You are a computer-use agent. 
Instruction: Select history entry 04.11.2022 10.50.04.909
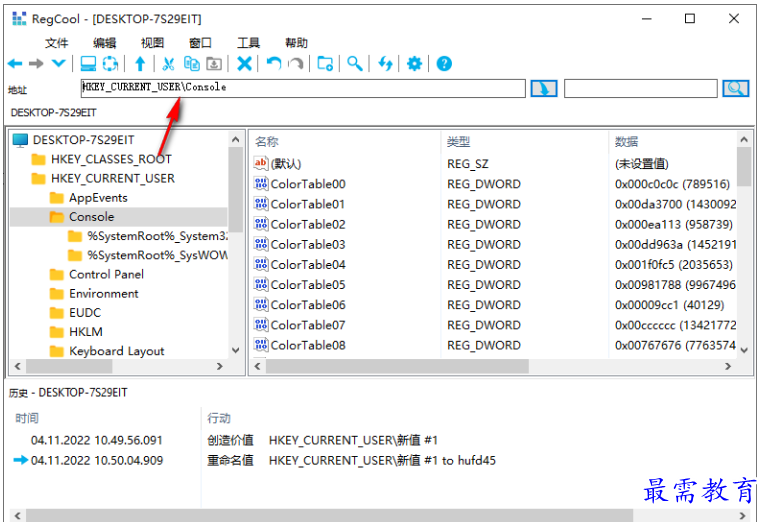[x=97, y=461]
